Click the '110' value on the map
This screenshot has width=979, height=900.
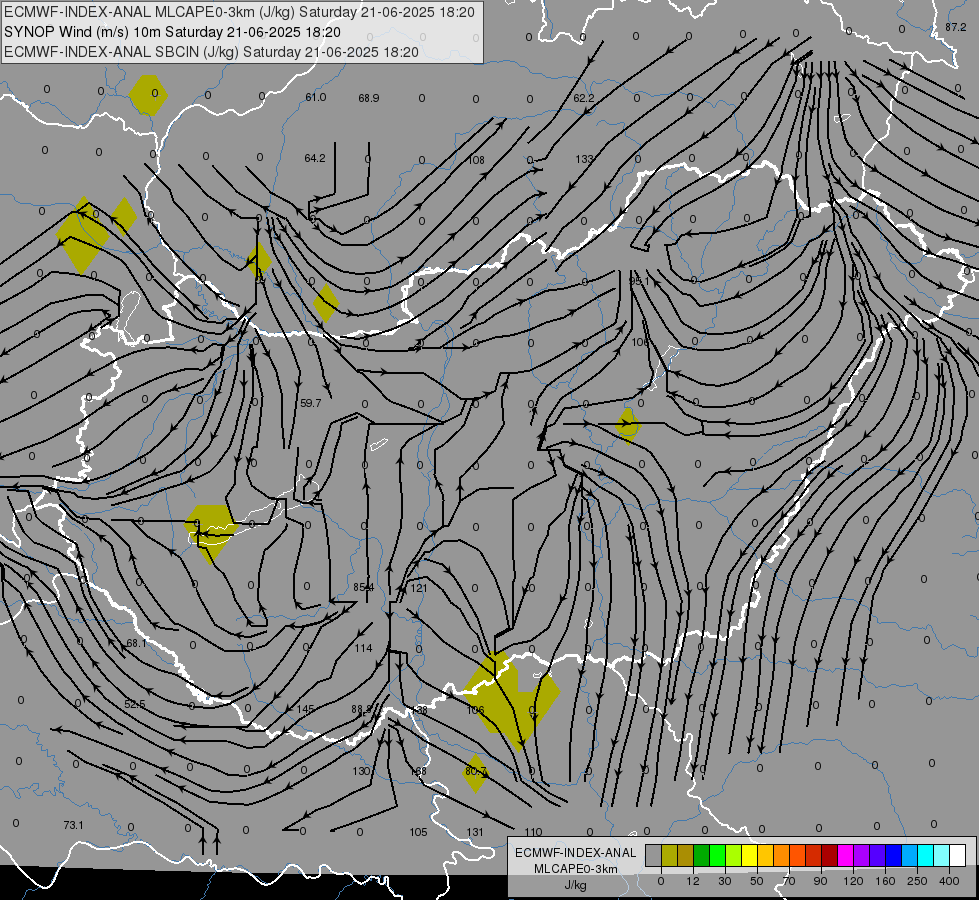(x=533, y=833)
